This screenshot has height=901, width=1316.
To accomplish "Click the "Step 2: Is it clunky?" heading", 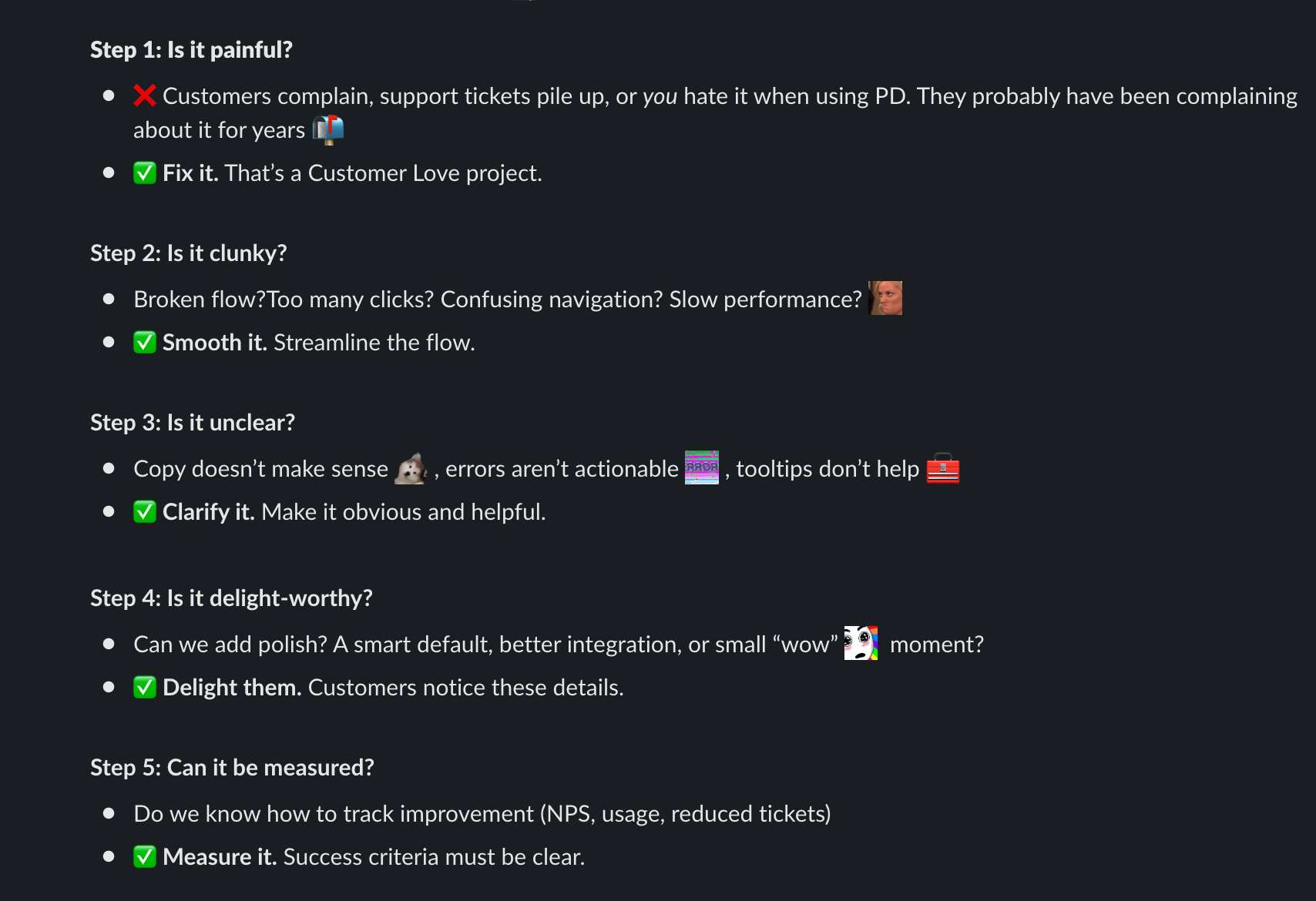I will tap(188, 253).
